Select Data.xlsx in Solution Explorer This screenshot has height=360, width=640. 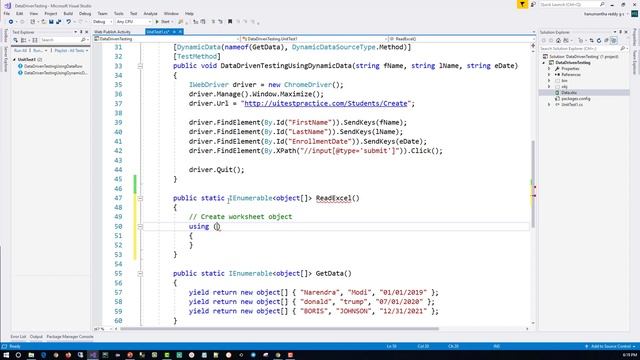click(x=569, y=93)
